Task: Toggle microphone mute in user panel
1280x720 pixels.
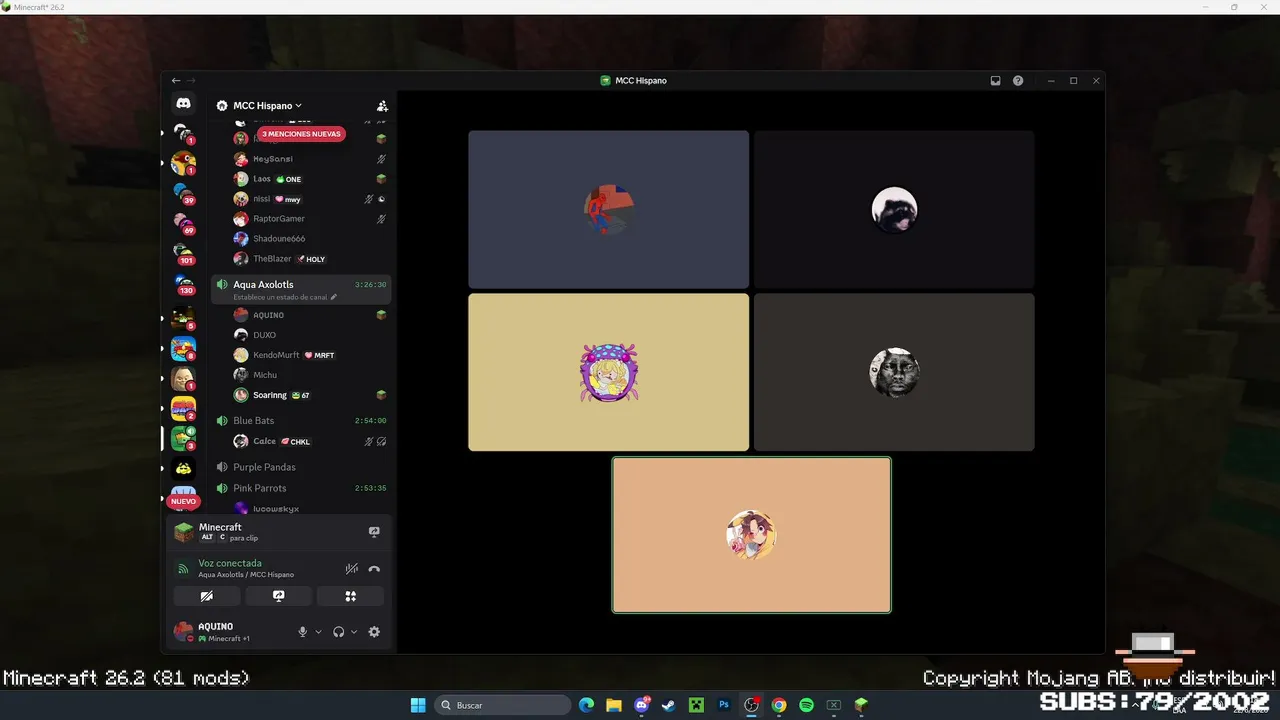Action: click(x=303, y=632)
